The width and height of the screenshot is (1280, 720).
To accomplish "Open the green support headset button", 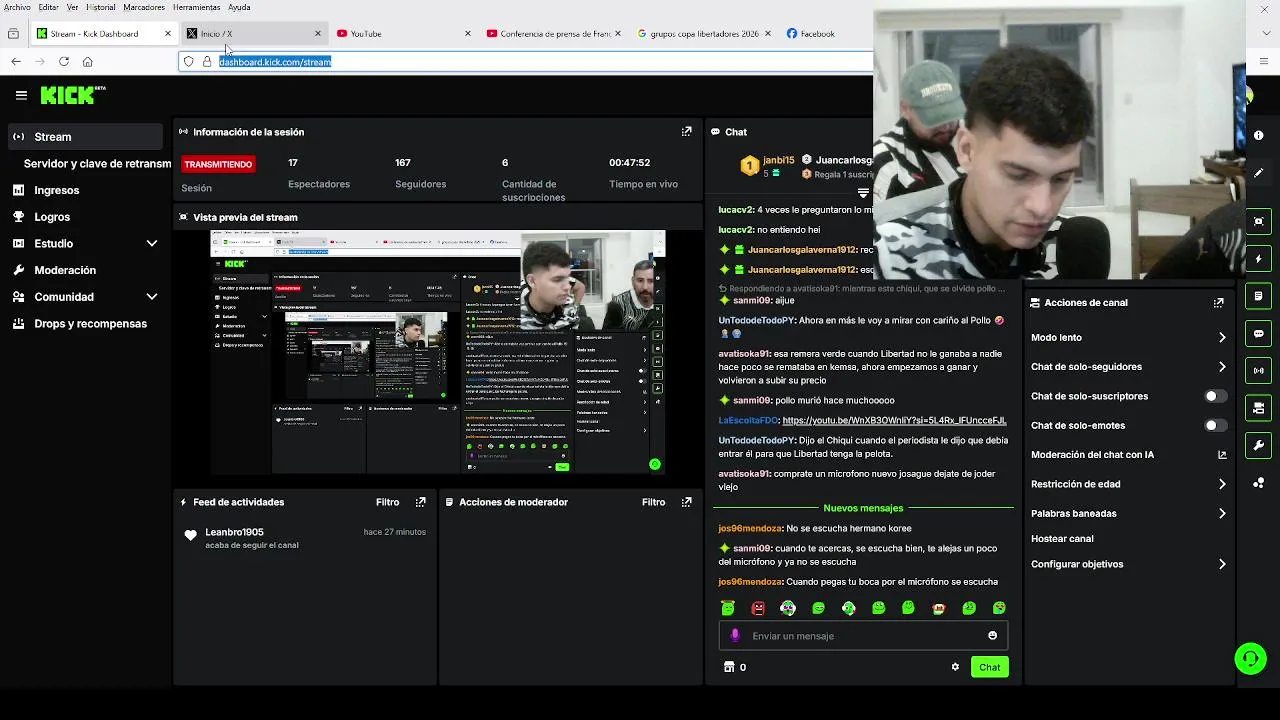I will pyautogui.click(x=1250, y=658).
